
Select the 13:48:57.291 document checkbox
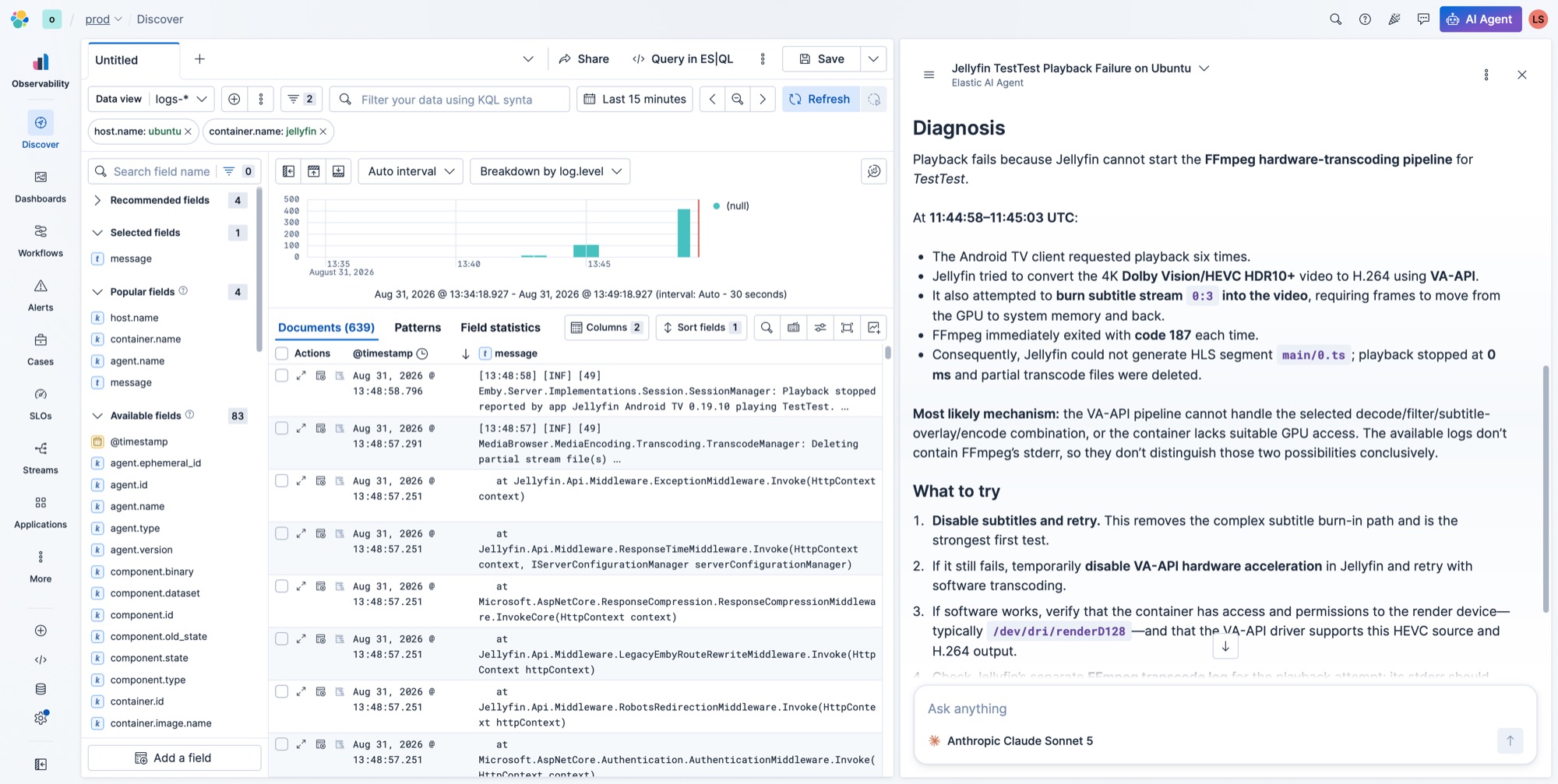[282, 428]
